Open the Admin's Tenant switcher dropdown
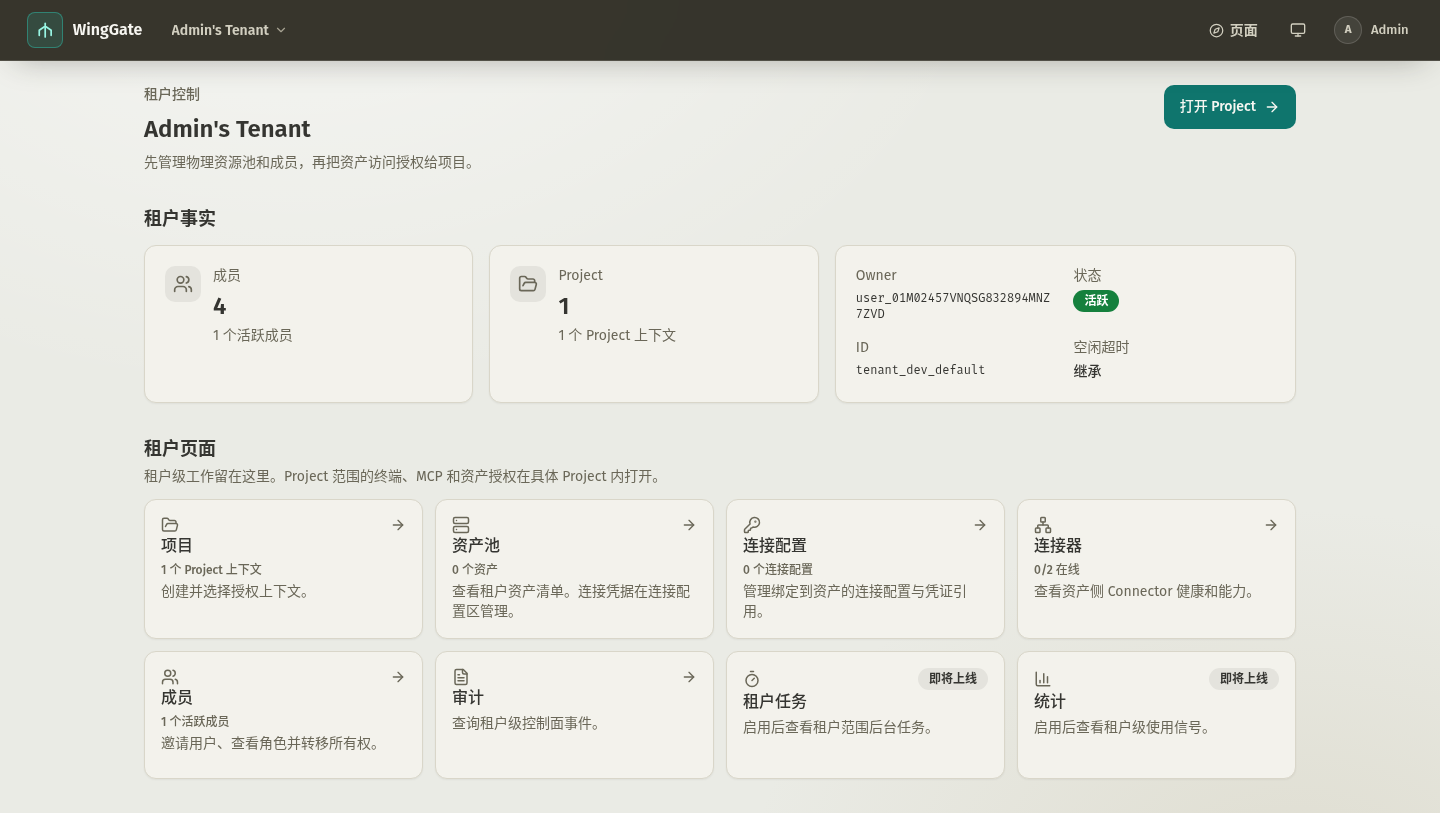Screen dimensions: 1440x813 click(x=229, y=30)
